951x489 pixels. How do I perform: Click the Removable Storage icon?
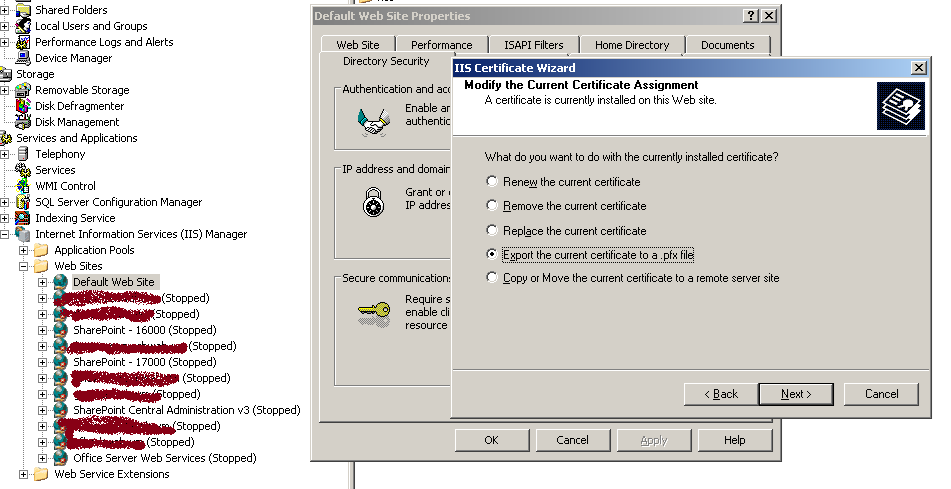pos(22,90)
